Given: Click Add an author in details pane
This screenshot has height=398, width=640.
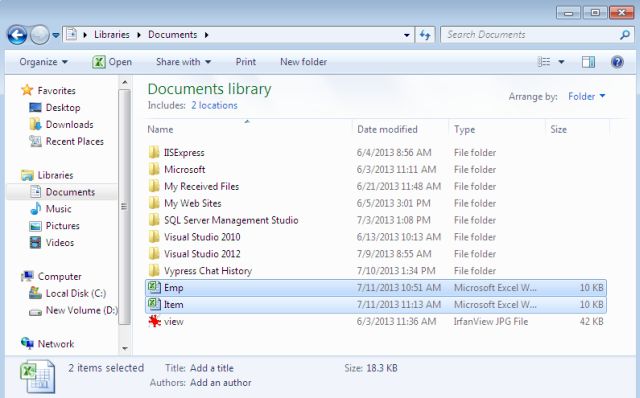Looking at the screenshot, I should pyautogui.click(x=221, y=383).
